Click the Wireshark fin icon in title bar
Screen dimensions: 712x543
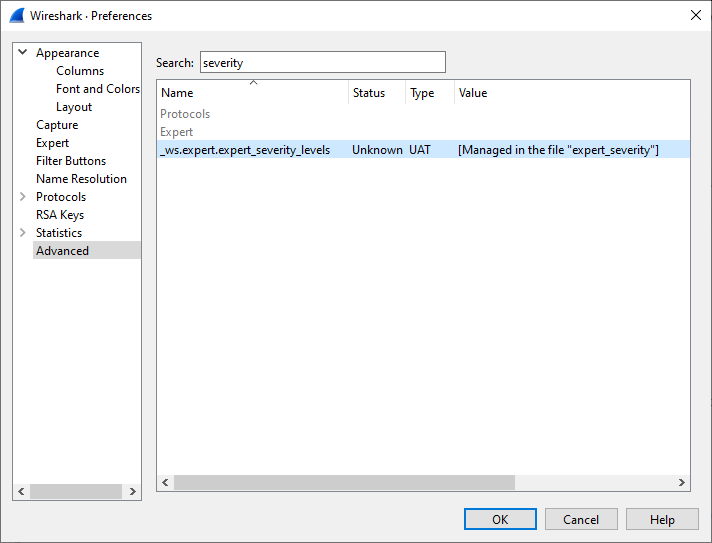pyautogui.click(x=17, y=15)
